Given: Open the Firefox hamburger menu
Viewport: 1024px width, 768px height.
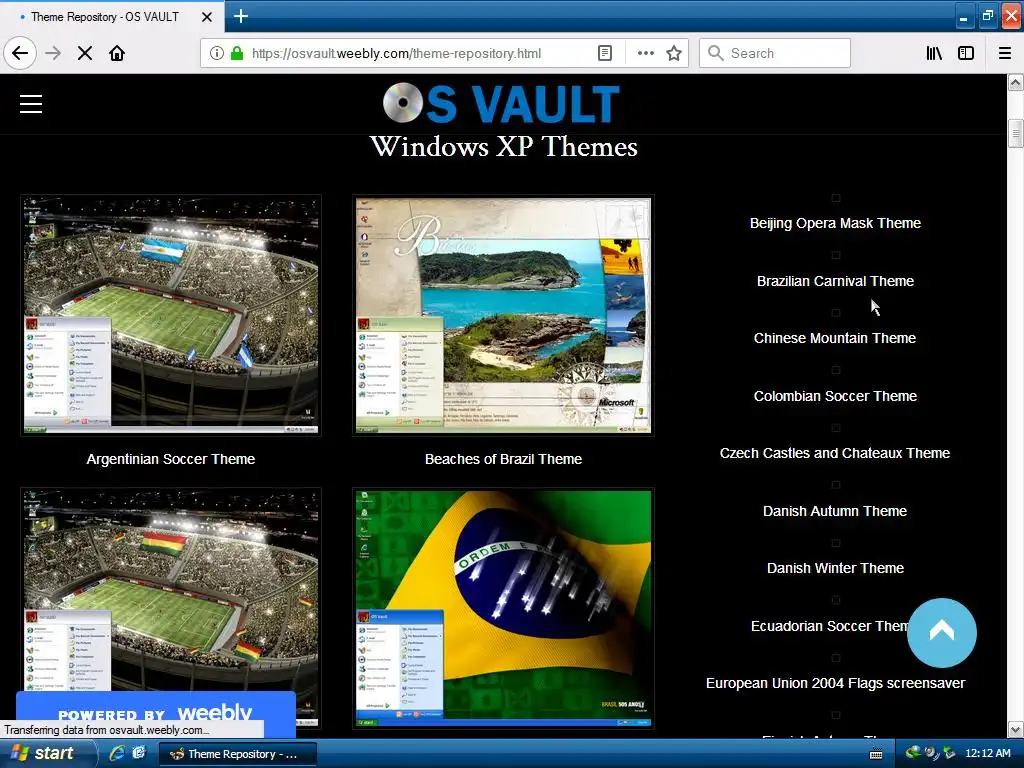Looking at the screenshot, I should (x=1005, y=53).
